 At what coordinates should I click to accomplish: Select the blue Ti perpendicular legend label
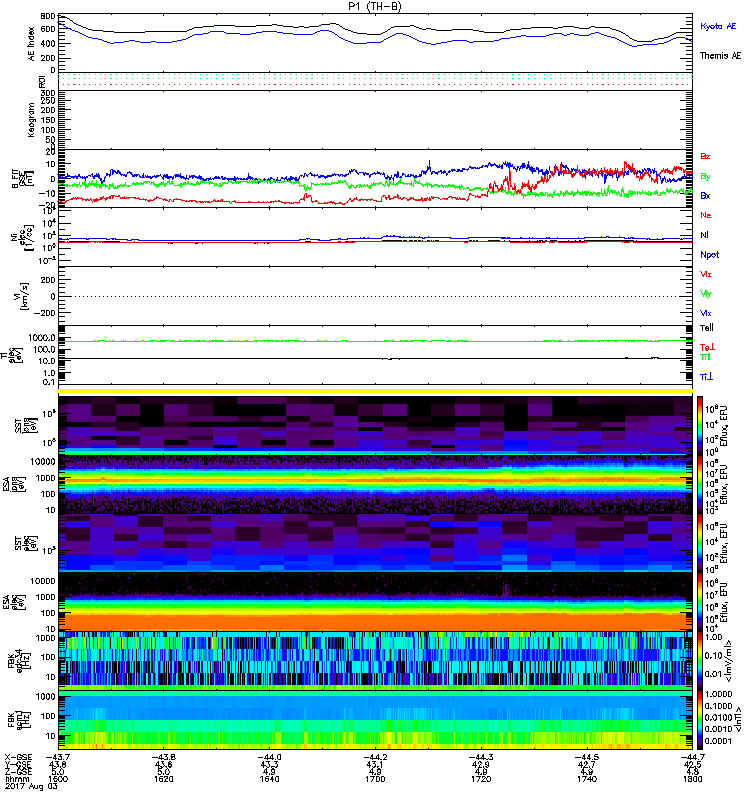point(706,377)
